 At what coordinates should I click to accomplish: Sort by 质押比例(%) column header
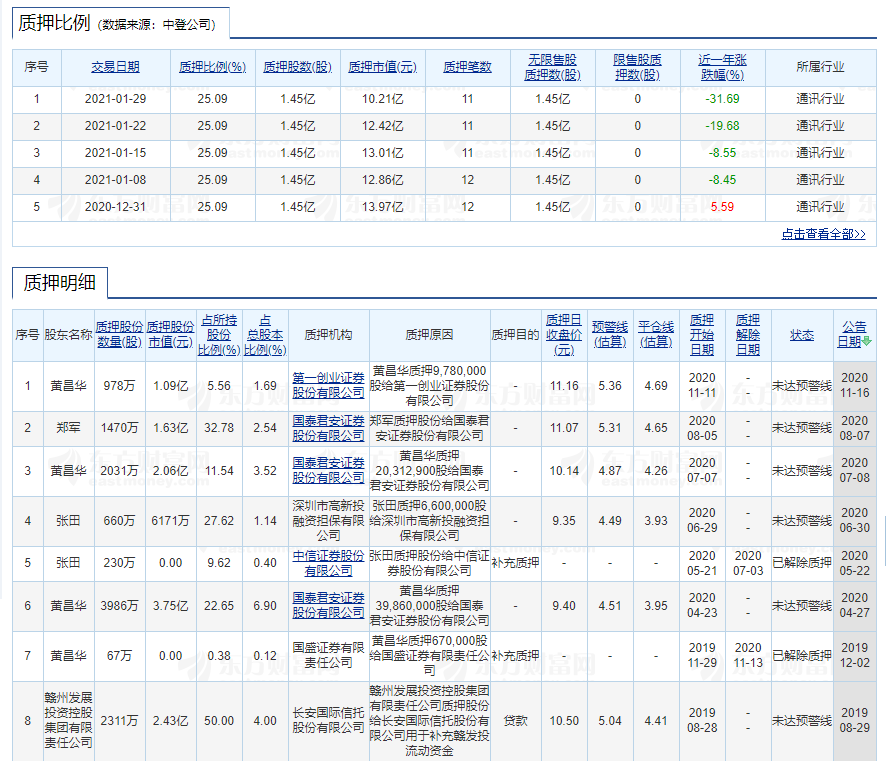212,67
